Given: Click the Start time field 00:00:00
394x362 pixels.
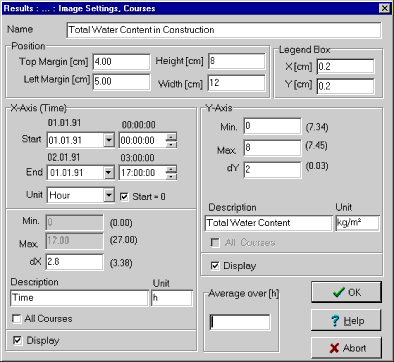Looking at the screenshot, I should [143, 140].
